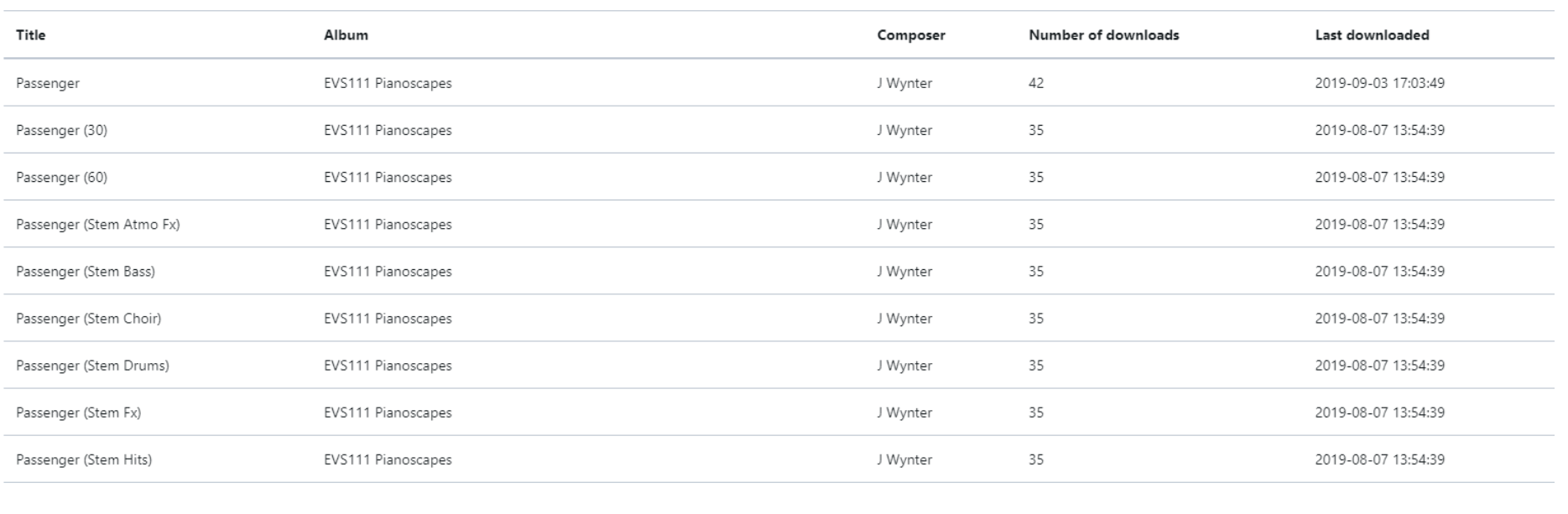The width and height of the screenshot is (1568, 514).
Task: Sort by the Last downloaded header
Action: (1372, 35)
